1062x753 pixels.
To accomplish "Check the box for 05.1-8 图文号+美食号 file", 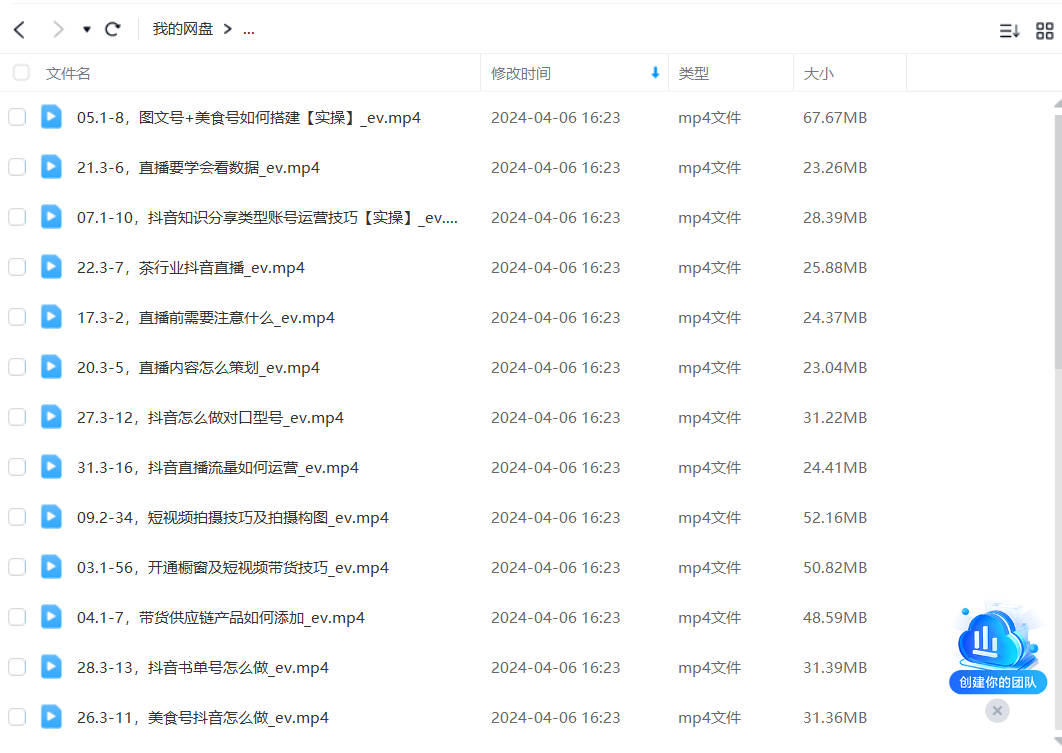I will click(x=17, y=117).
